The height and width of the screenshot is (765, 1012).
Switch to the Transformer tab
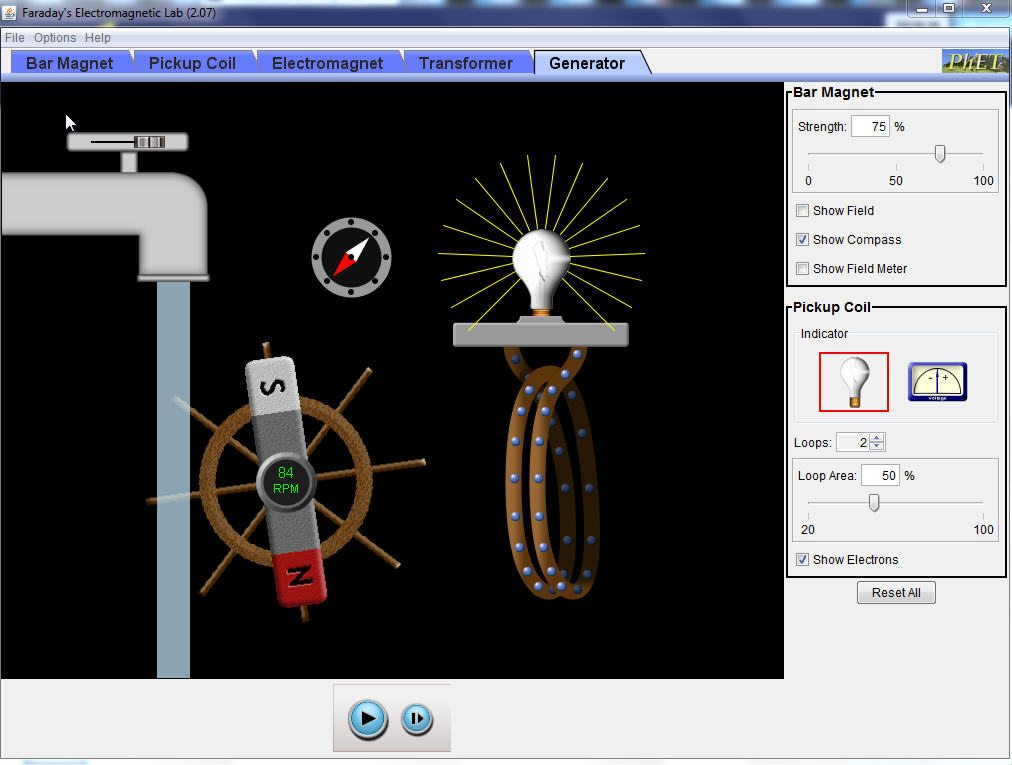coord(465,63)
